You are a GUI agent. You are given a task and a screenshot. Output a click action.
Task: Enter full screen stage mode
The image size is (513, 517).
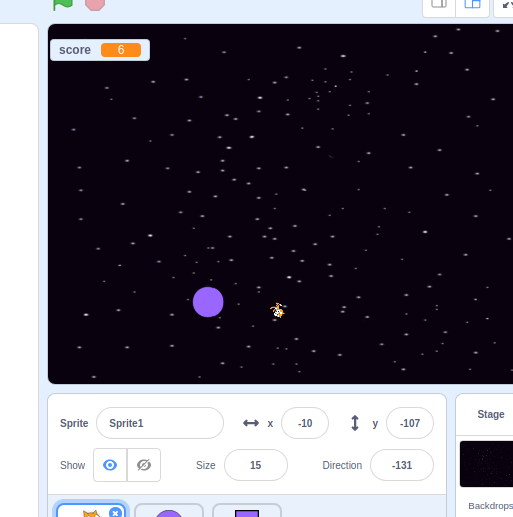coord(505,6)
